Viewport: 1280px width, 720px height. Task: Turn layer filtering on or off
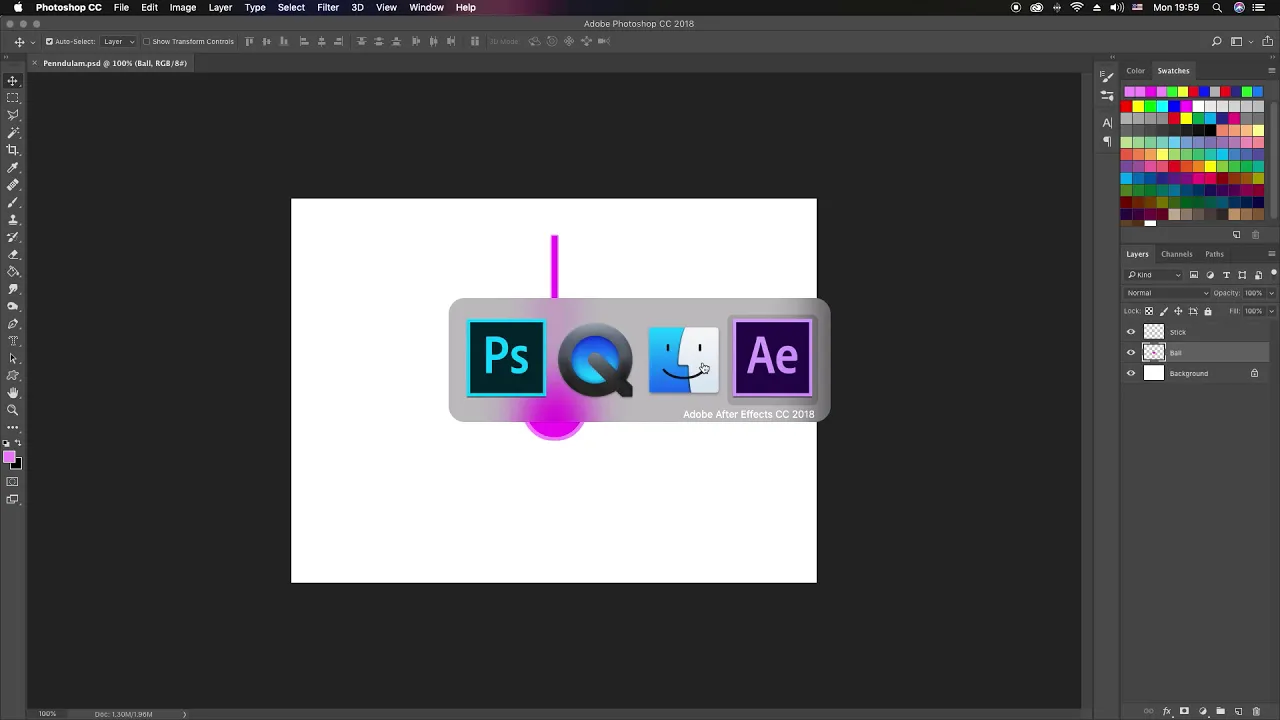(1273, 274)
